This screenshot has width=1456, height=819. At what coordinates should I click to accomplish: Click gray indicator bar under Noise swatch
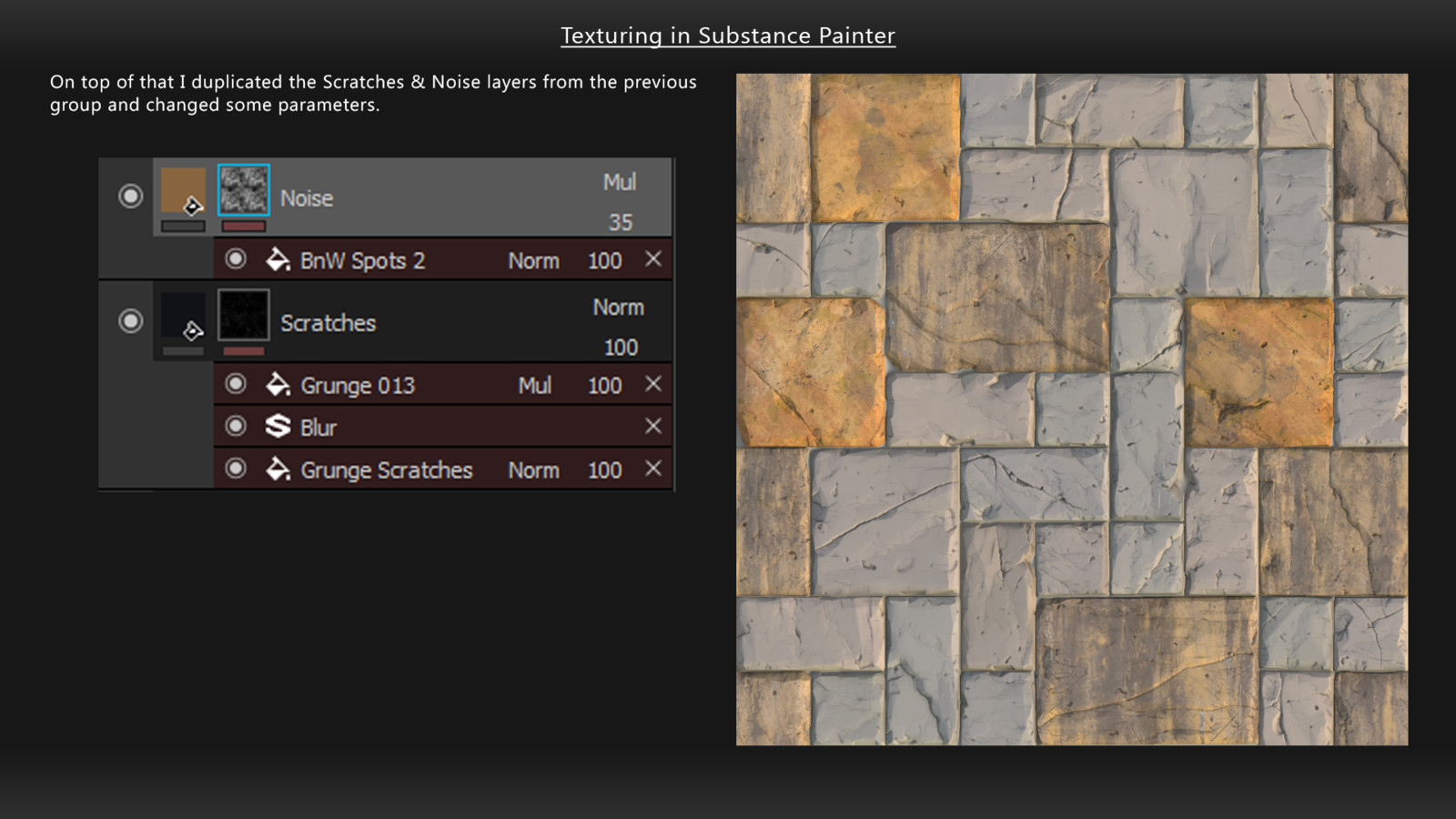pos(183,226)
